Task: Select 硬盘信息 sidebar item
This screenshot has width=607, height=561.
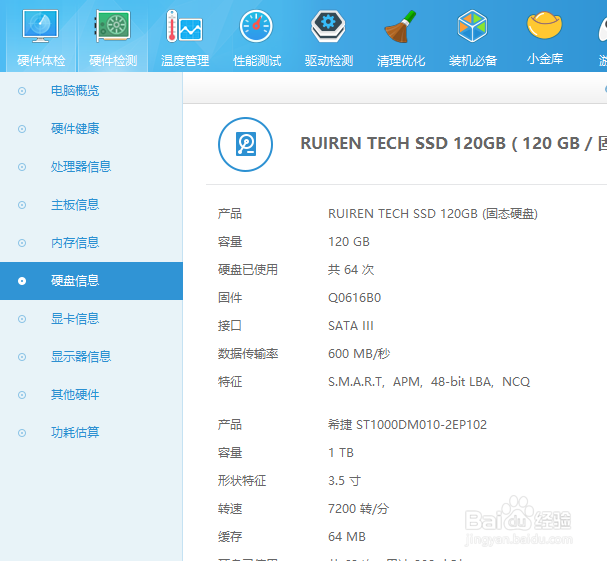Action: pos(91,281)
